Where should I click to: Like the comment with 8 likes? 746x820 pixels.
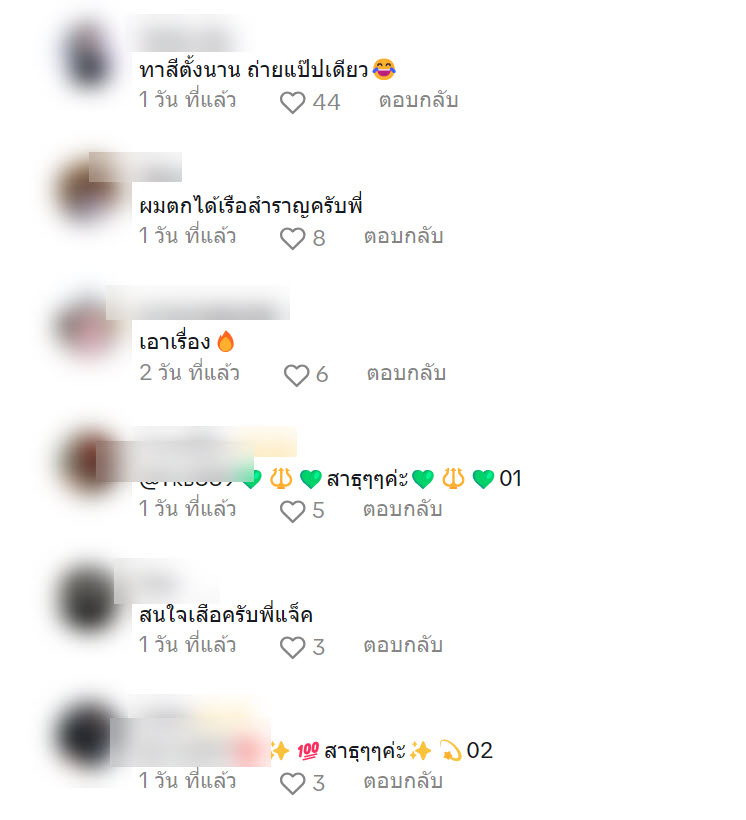pos(292,238)
